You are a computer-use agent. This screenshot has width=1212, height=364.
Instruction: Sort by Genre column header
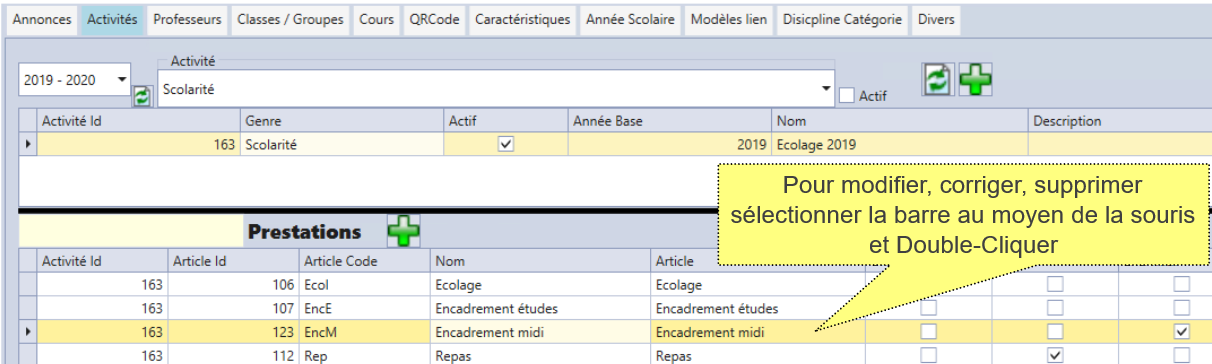click(x=342, y=121)
